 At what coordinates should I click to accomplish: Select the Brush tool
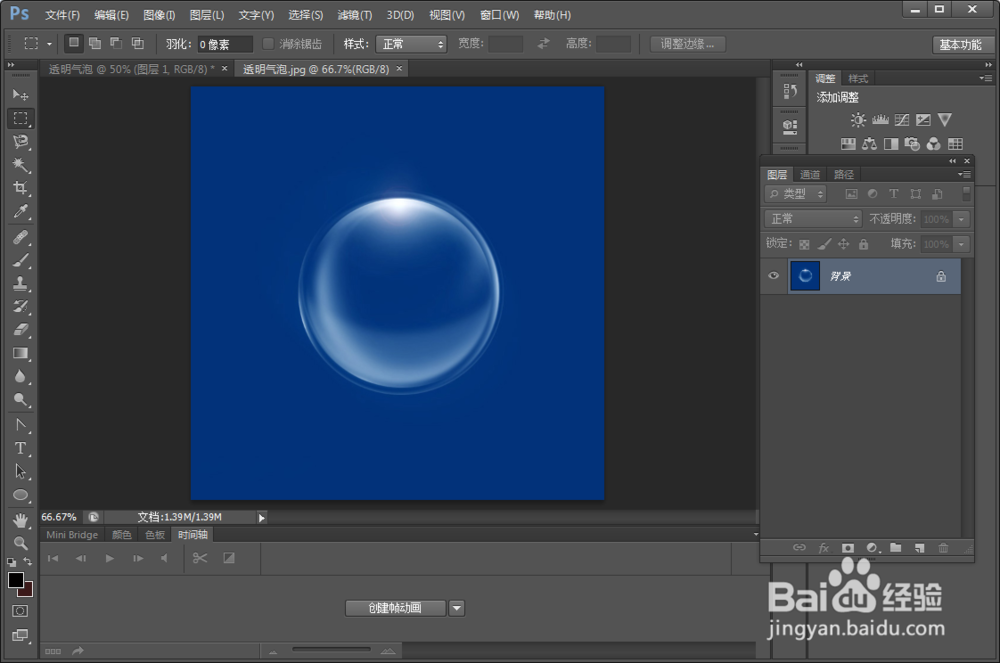(20, 260)
